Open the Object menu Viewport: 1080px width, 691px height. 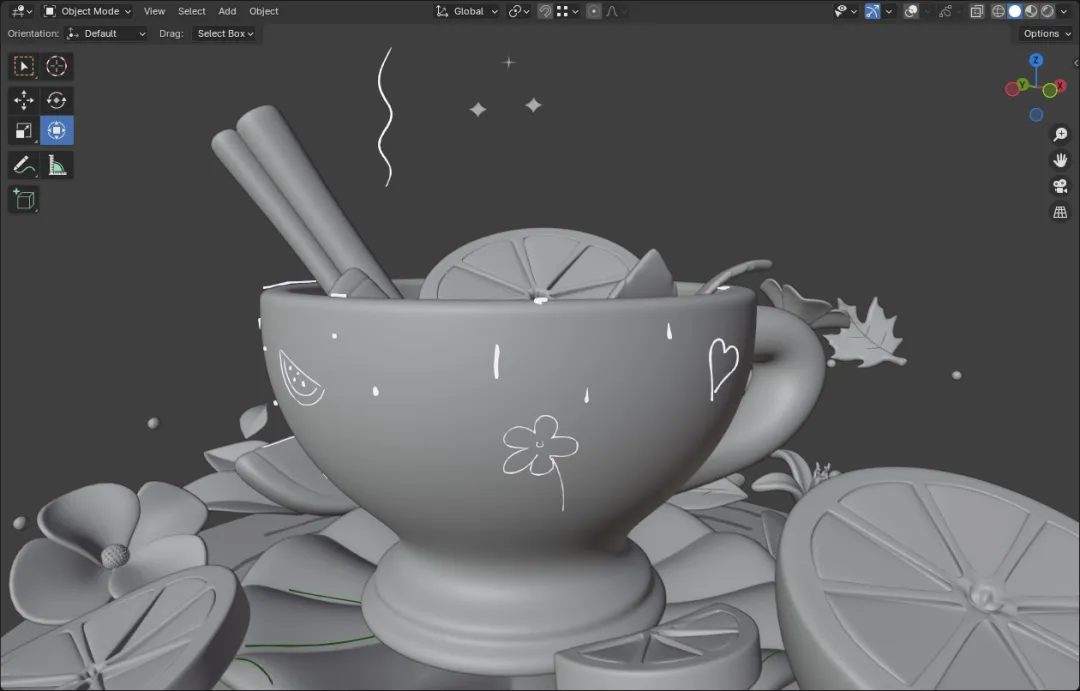[x=264, y=11]
